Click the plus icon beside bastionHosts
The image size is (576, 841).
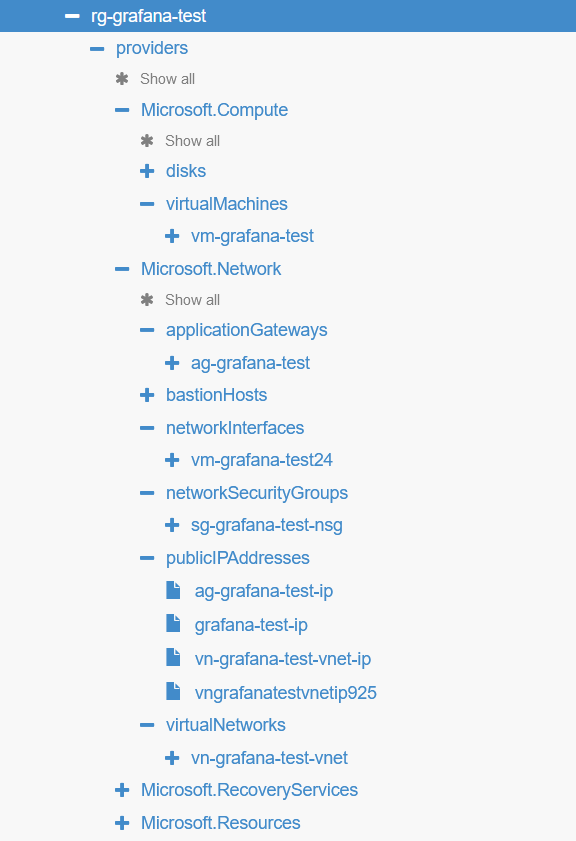pos(147,395)
